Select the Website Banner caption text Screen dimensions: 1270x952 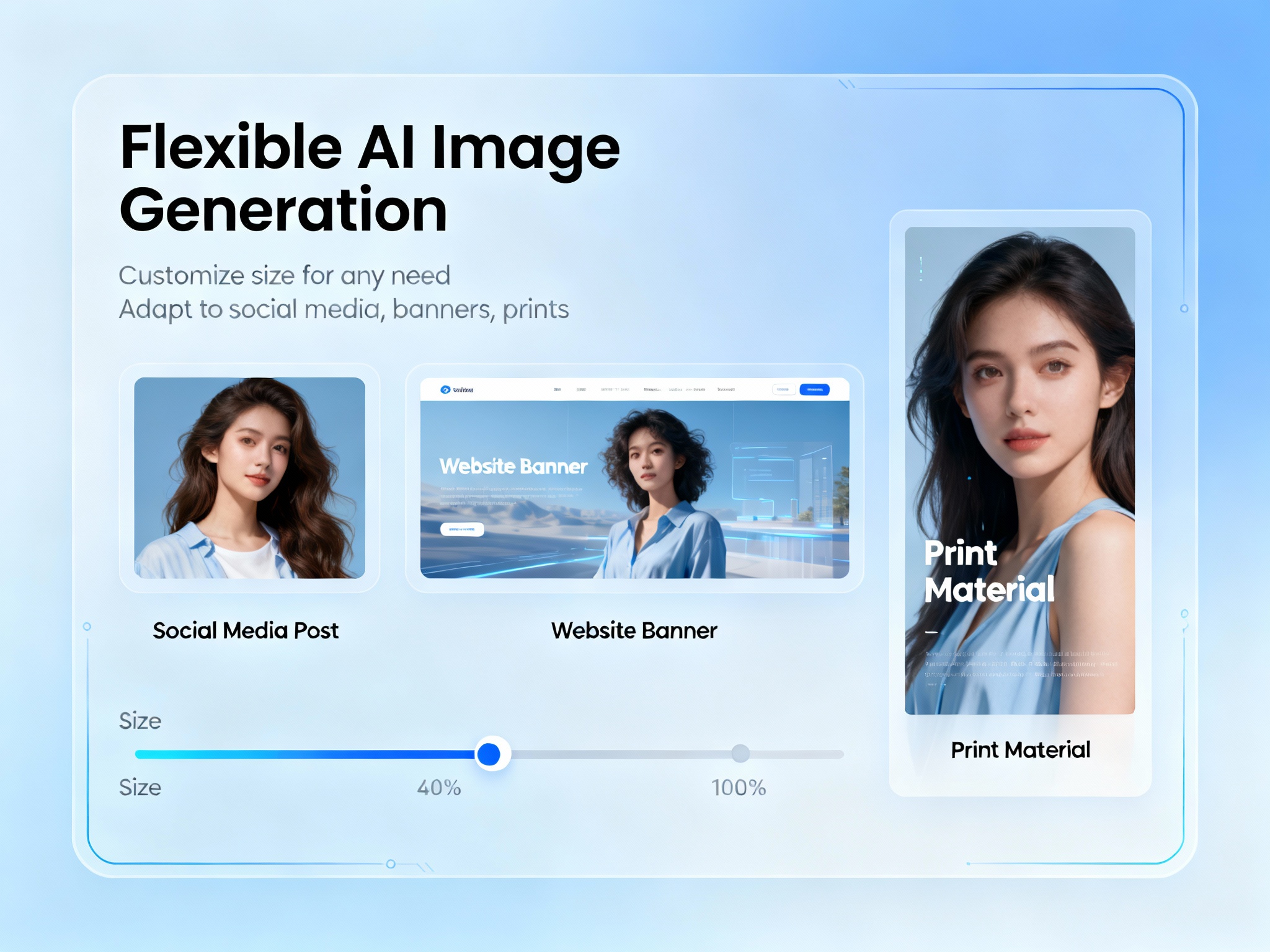[633, 630]
